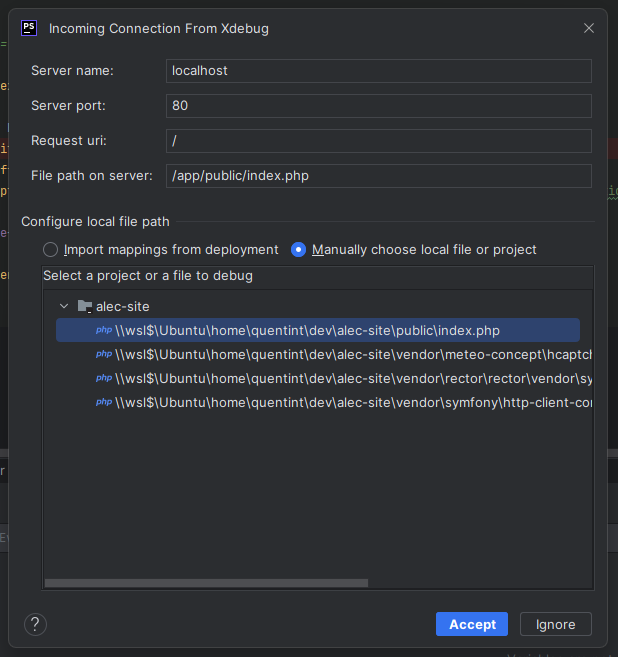Image resolution: width=618 pixels, height=657 pixels.
Task: Click the alec-site folder icon
Action: [x=85, y=306]
